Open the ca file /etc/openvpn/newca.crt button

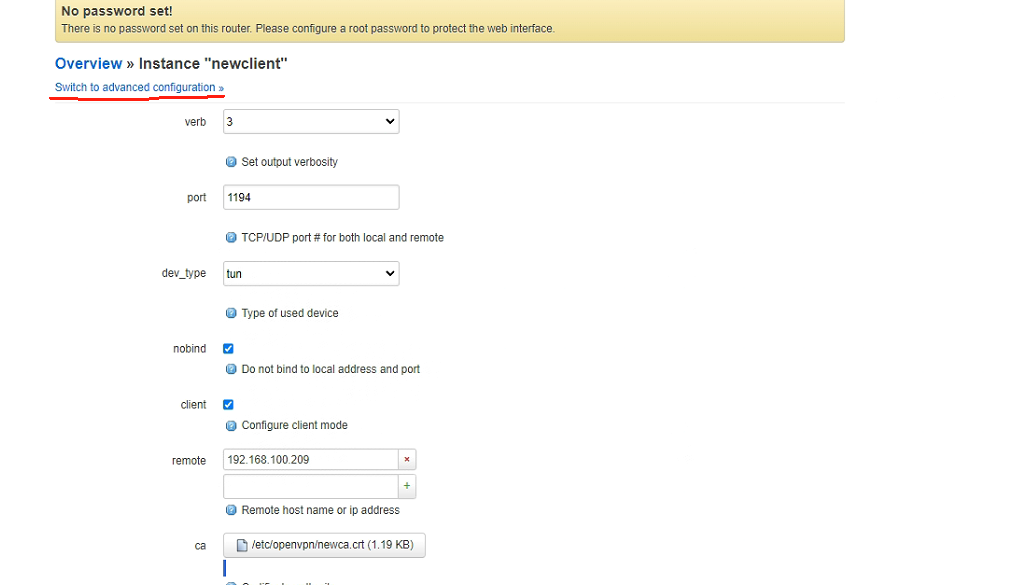[x=324, y=545]
